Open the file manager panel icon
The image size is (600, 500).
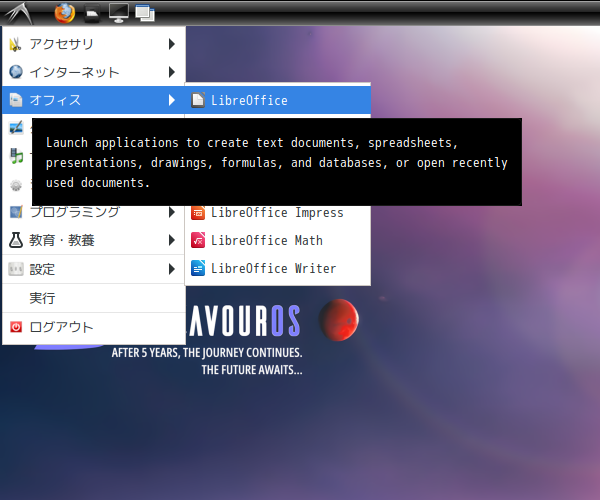(x=92, y=13)
